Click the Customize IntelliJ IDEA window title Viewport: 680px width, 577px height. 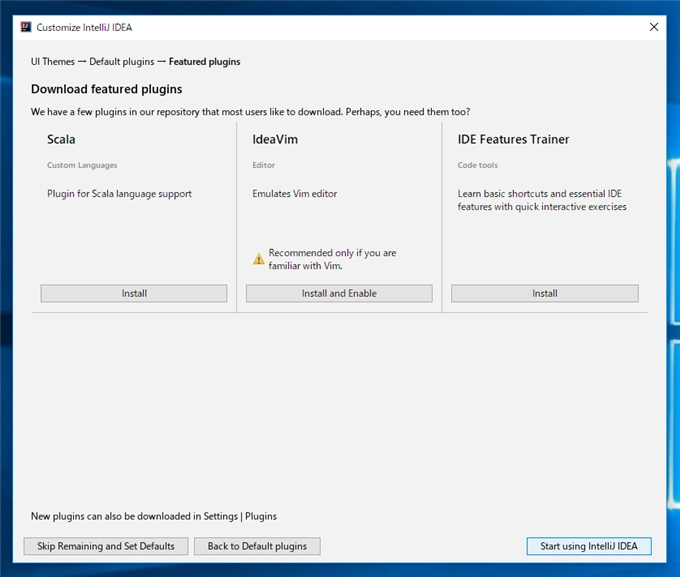[84, 27]
